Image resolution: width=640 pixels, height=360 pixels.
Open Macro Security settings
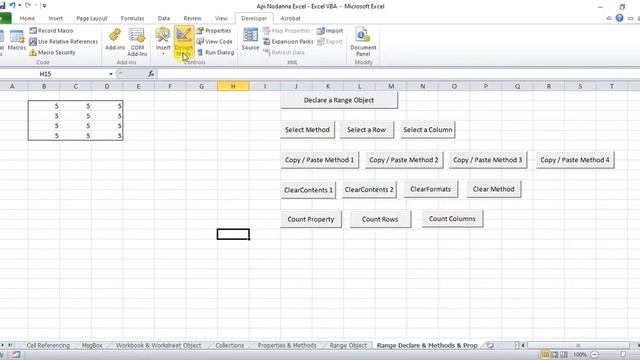point(52,53)
